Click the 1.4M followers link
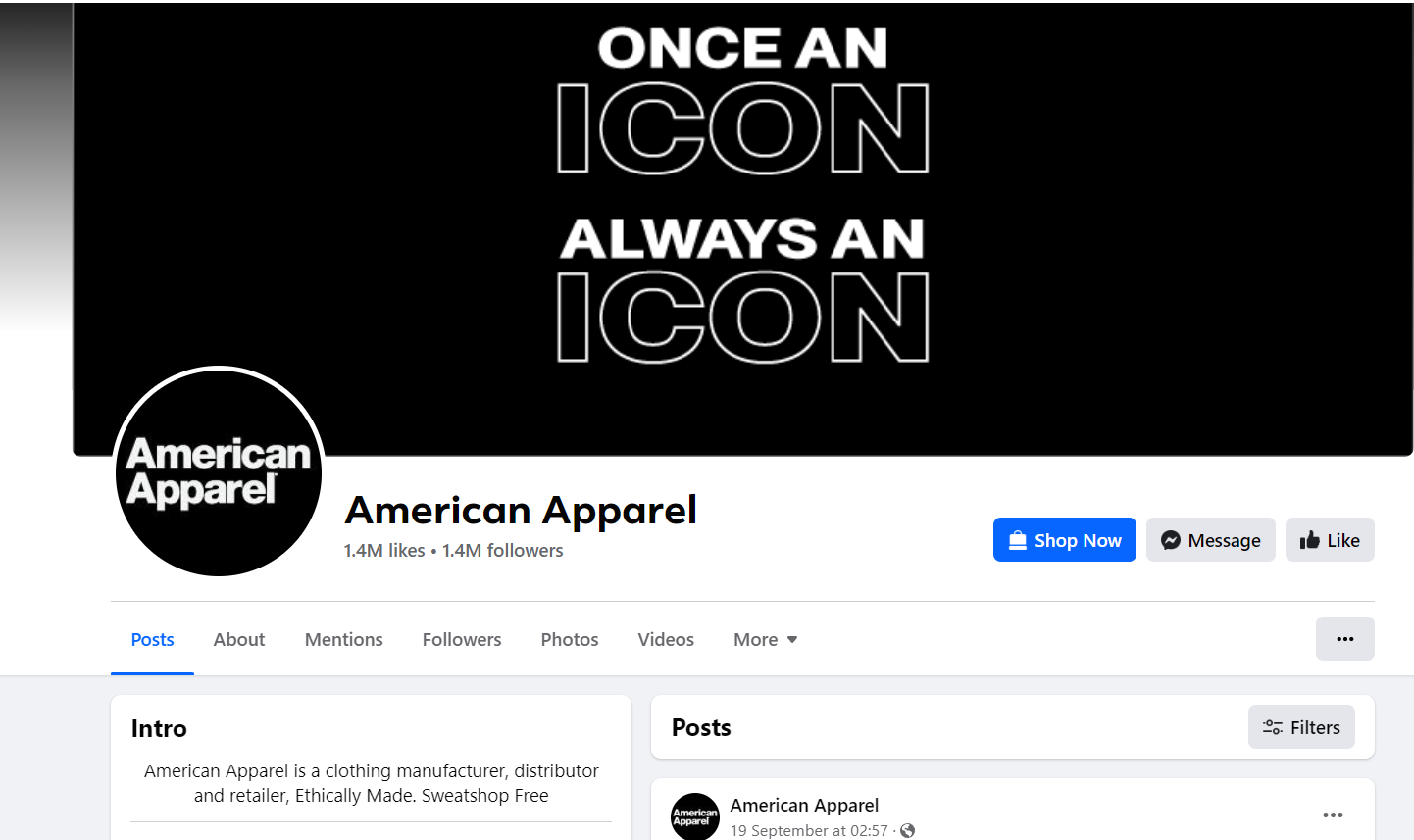This screenshot has width=1414, height=840. (503, 551)
